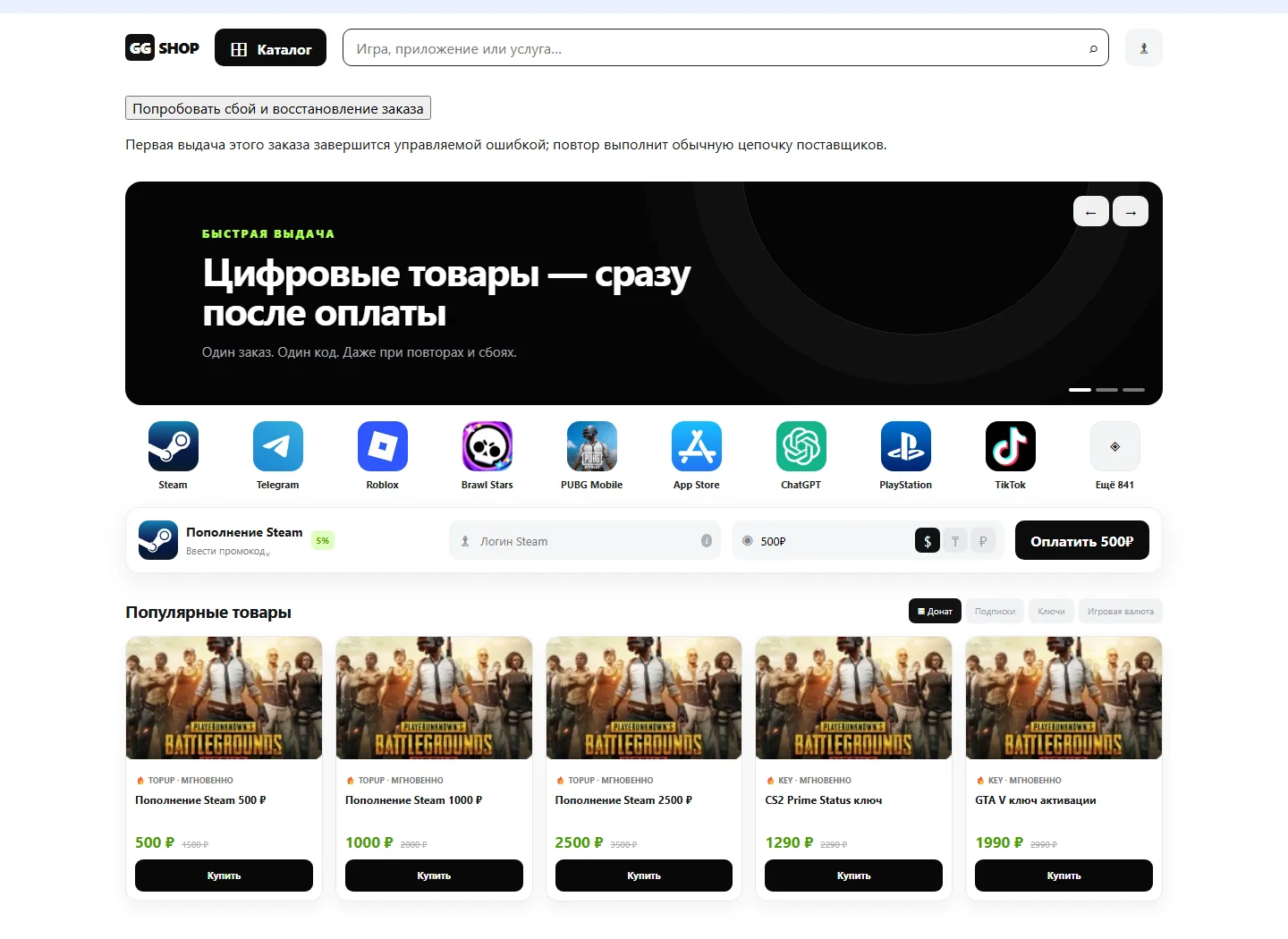Buy Пополнение Steam 500 ₽
The image size is (1288, 939).
(x=224, y=876)
